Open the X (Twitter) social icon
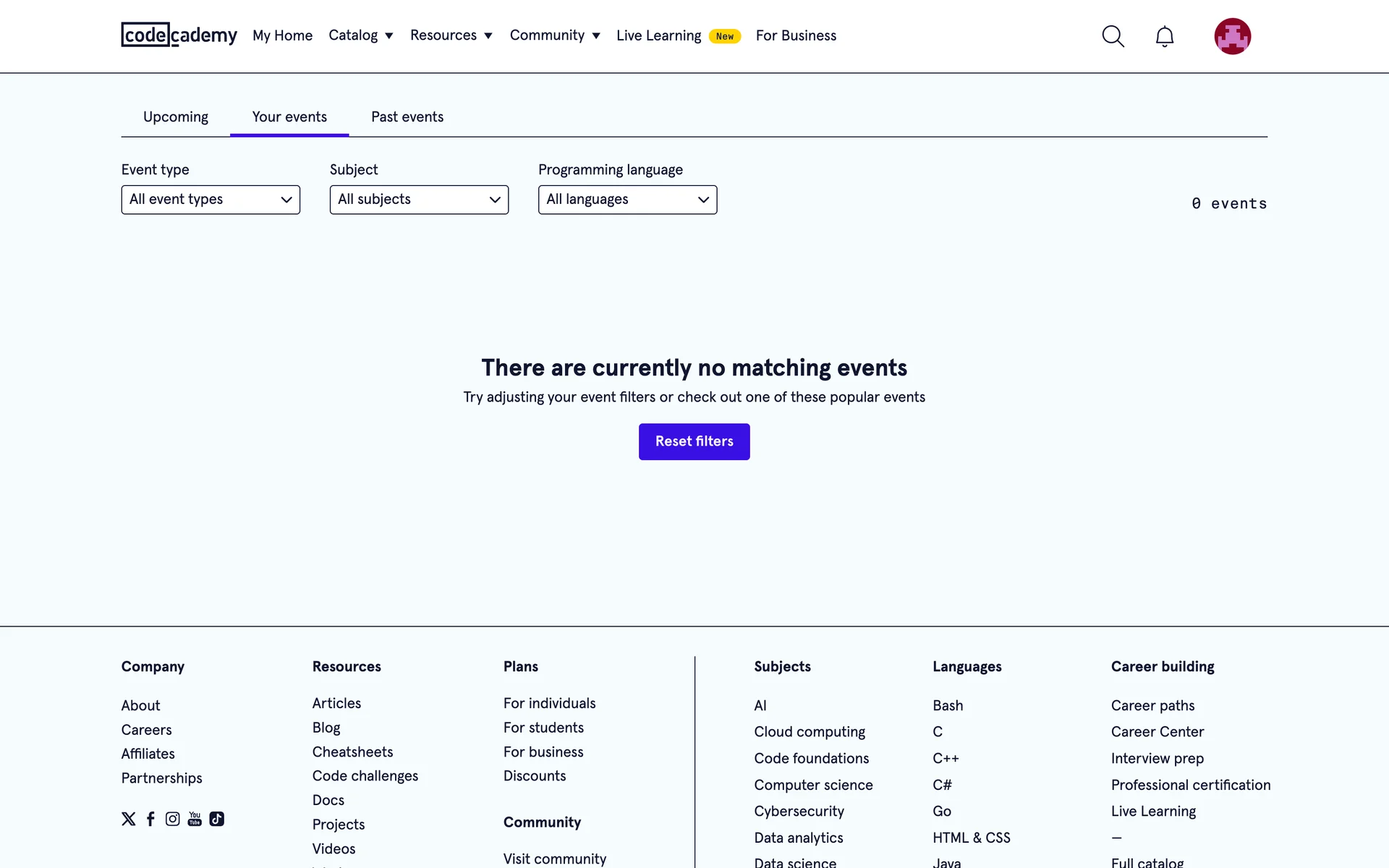The width and height of the screenshot is (1389, 868). (x=129, y=819)
